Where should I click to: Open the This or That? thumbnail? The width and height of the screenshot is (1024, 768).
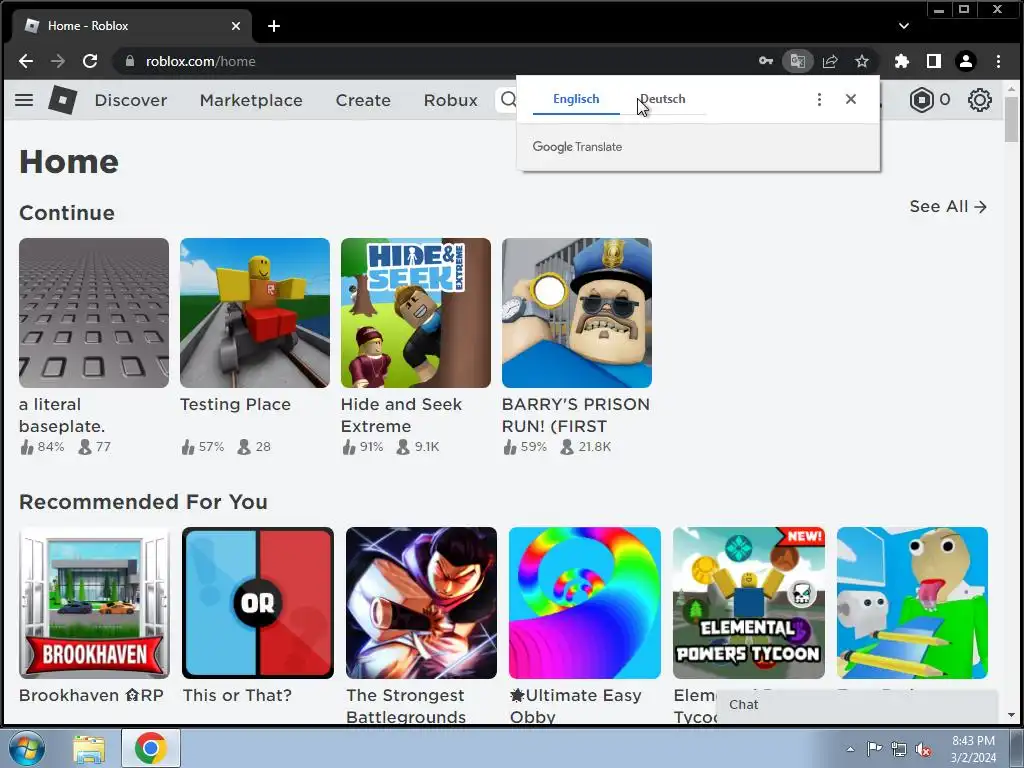[258, 603]
